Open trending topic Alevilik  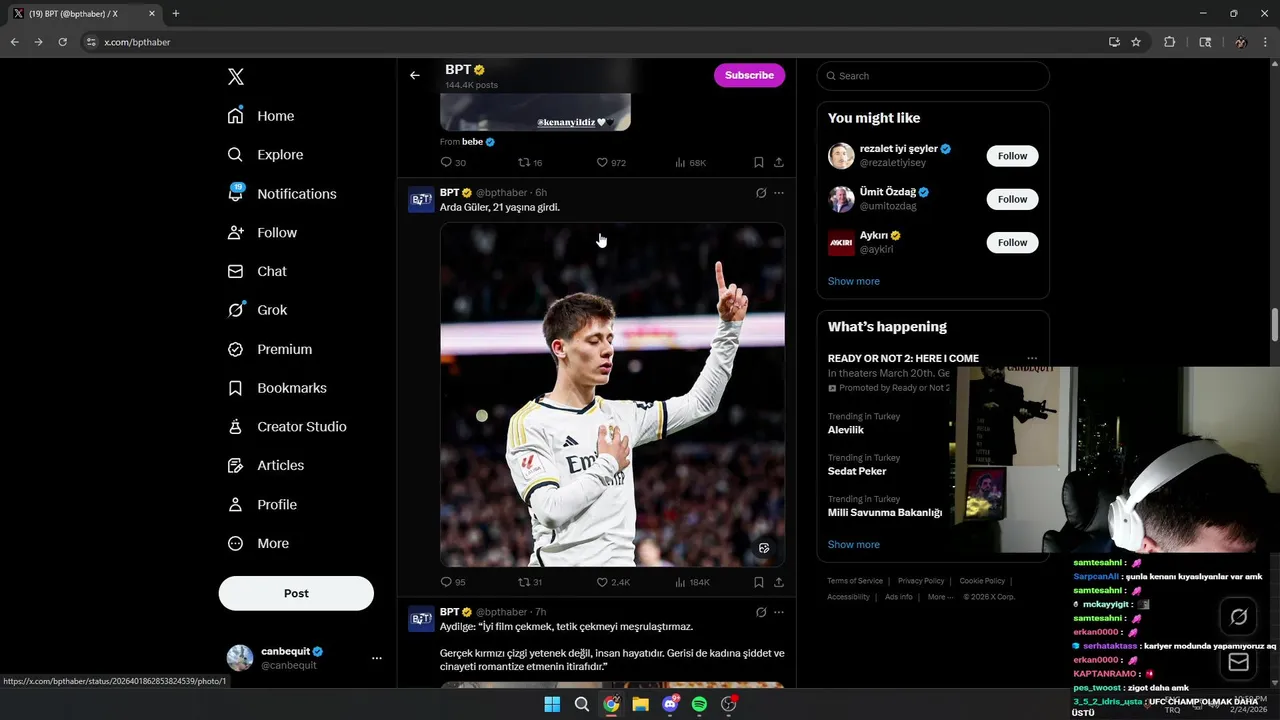click(845, 430)
